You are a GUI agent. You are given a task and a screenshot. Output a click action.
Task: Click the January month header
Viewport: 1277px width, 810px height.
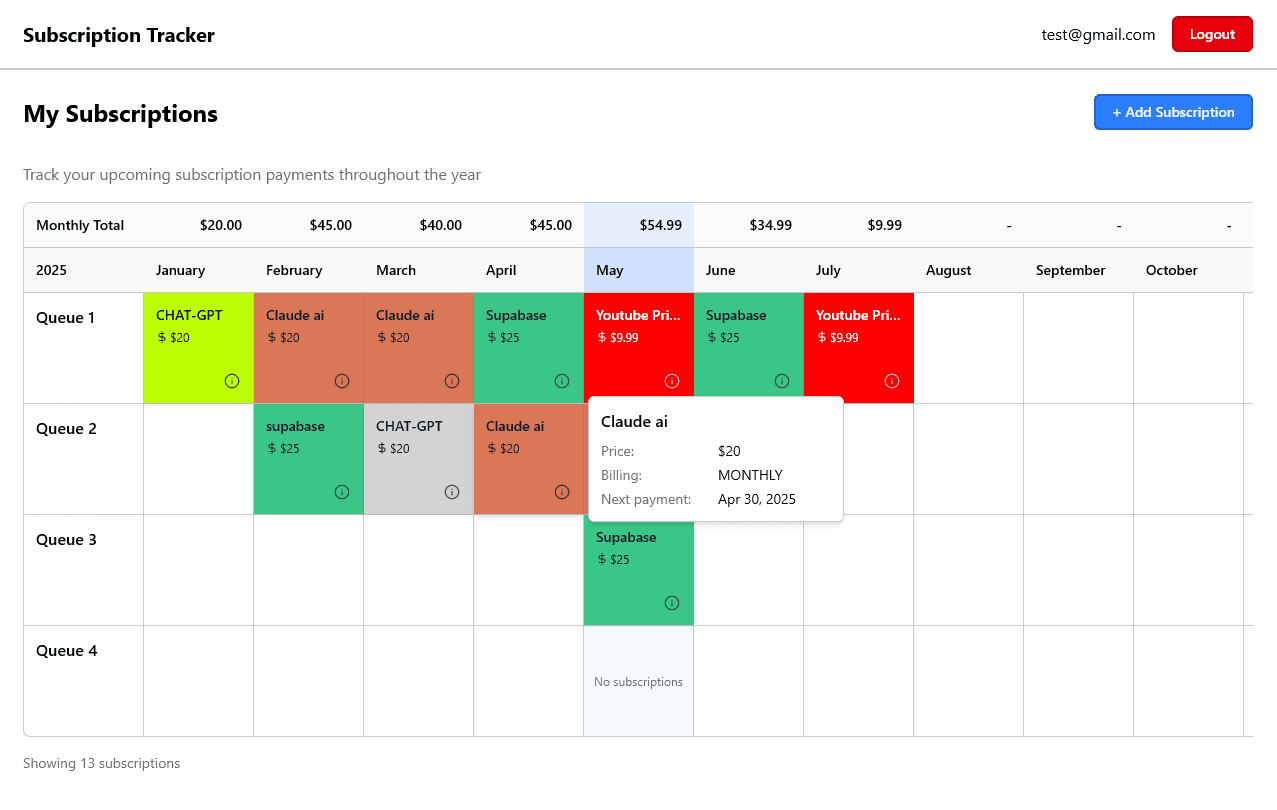pyautogui.click(x=181, y=270)
